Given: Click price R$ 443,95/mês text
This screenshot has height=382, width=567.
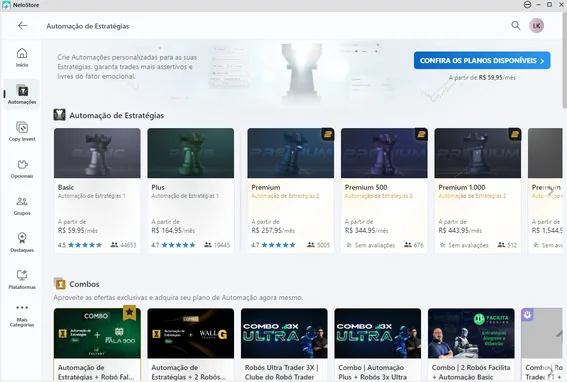Looking at the screenshot, I should coord(460,230).
